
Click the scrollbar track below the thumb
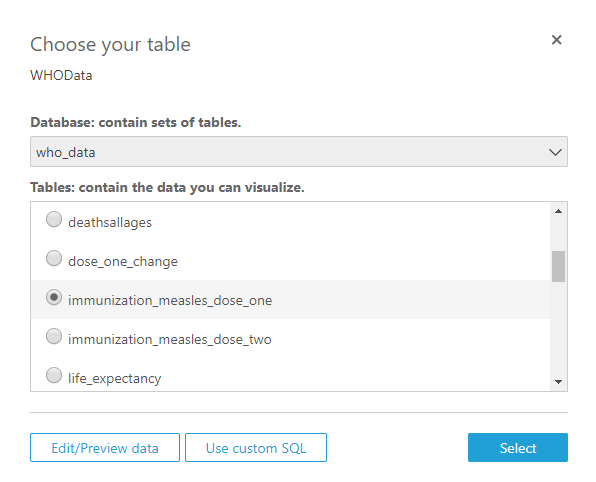pos(558,329)
